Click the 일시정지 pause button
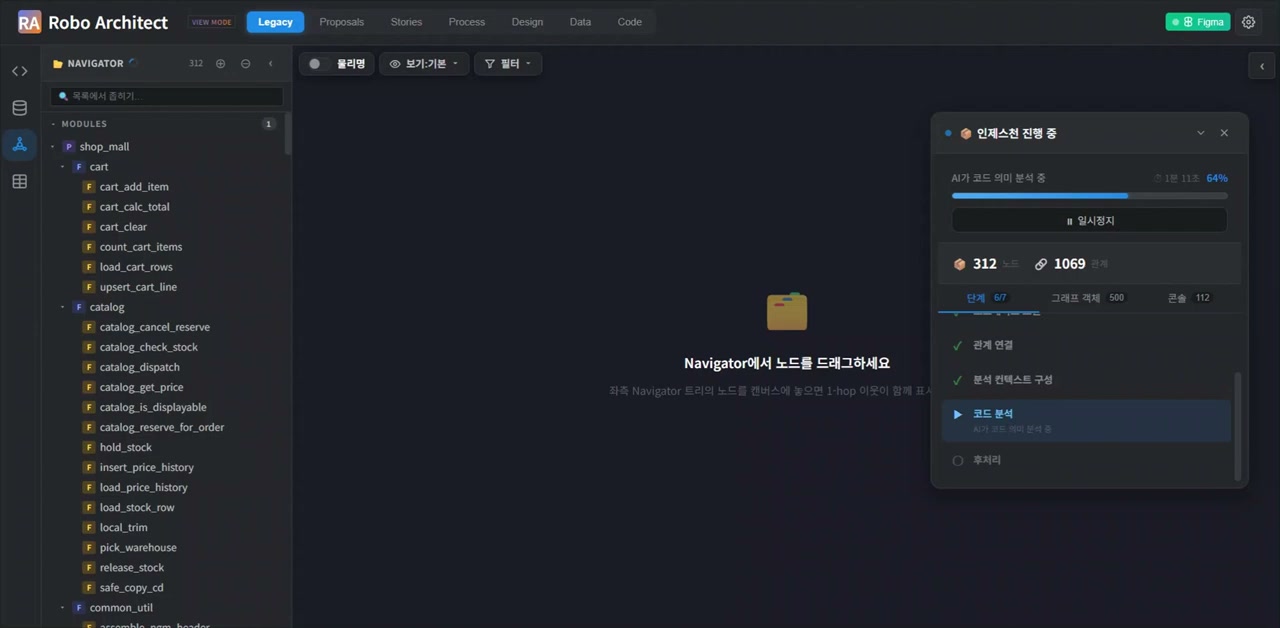Screen dimensions: 1280x628 tap(1089, 221)
